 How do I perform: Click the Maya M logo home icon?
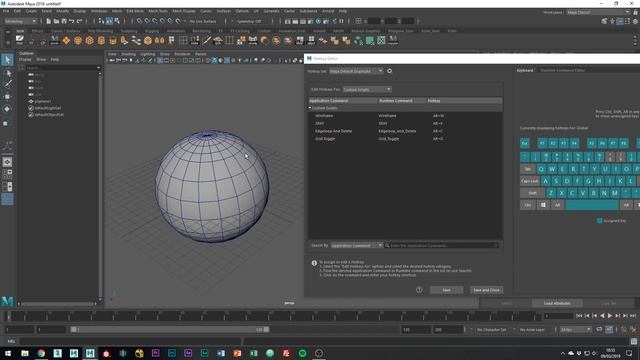(x=7, y=301)
